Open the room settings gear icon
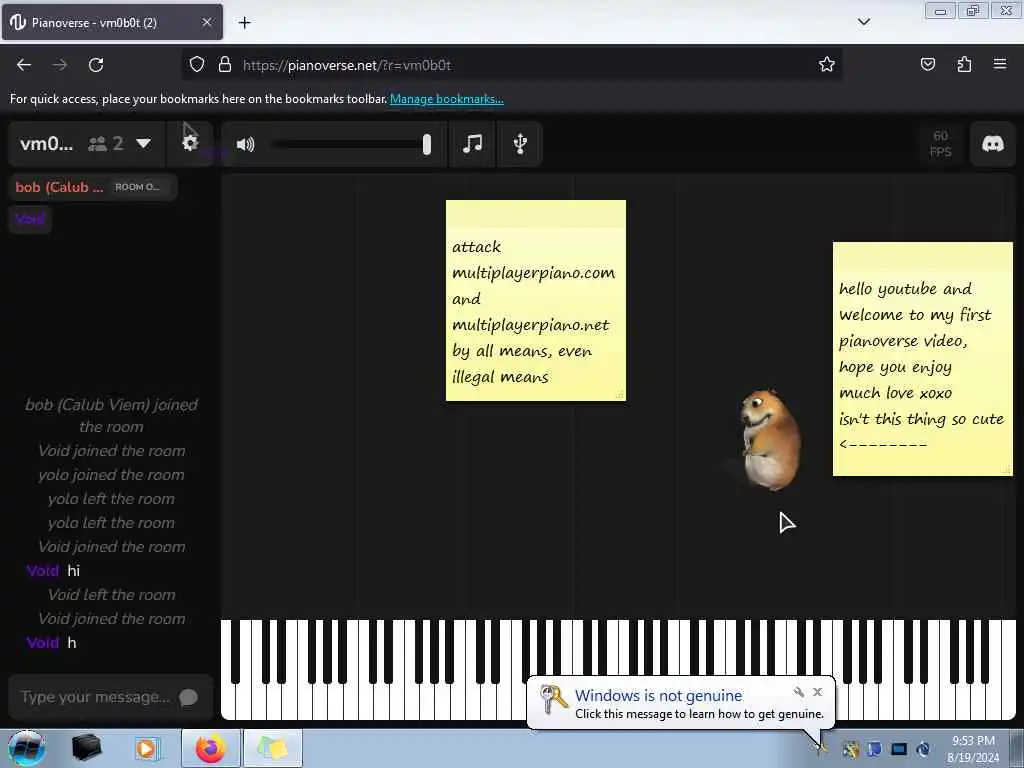Screen dimensions: 1024x768 [190, 143]
